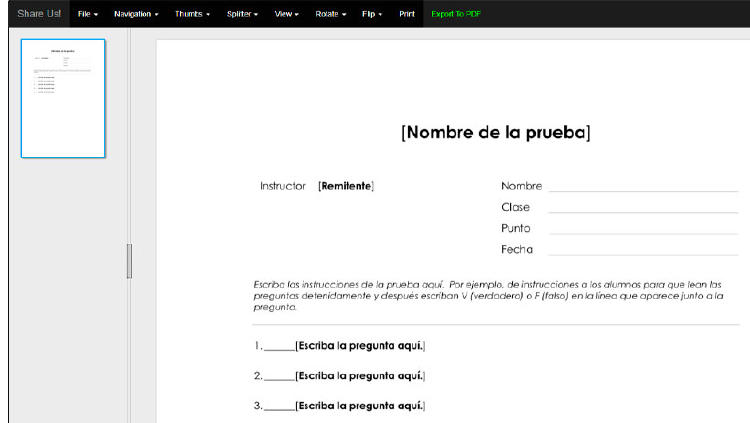The width and height of the screenshot is (750, 423).
Task: Select the [Remitente] instructor placeholder
Action: click(346, 186)
